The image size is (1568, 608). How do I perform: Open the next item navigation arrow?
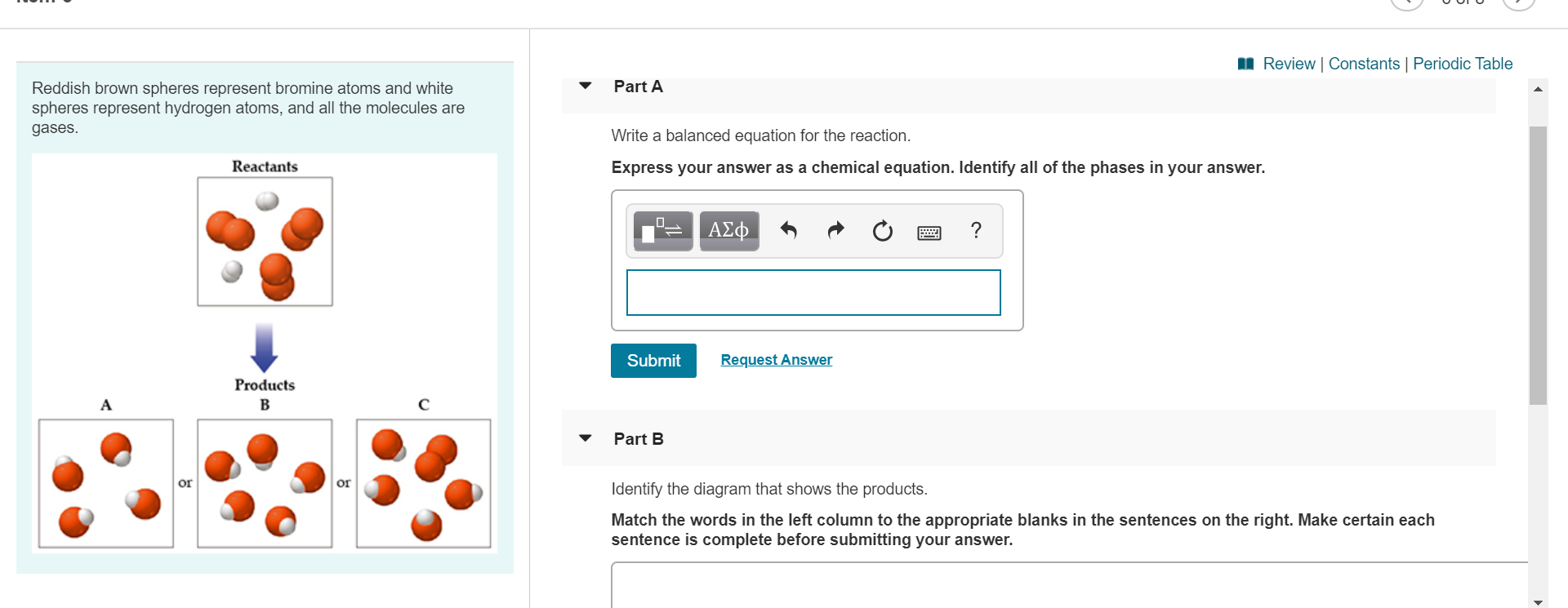click(x=1518, y=3)
